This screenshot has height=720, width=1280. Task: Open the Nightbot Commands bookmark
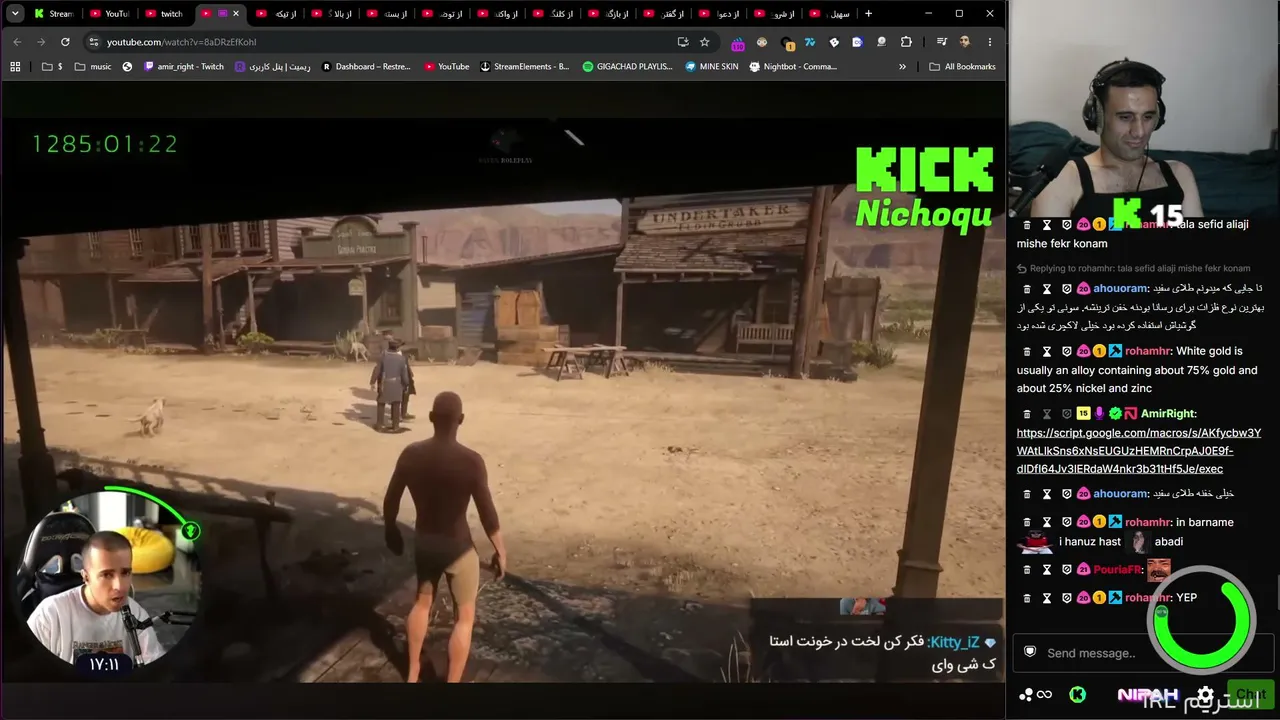(x=793, y=67)
